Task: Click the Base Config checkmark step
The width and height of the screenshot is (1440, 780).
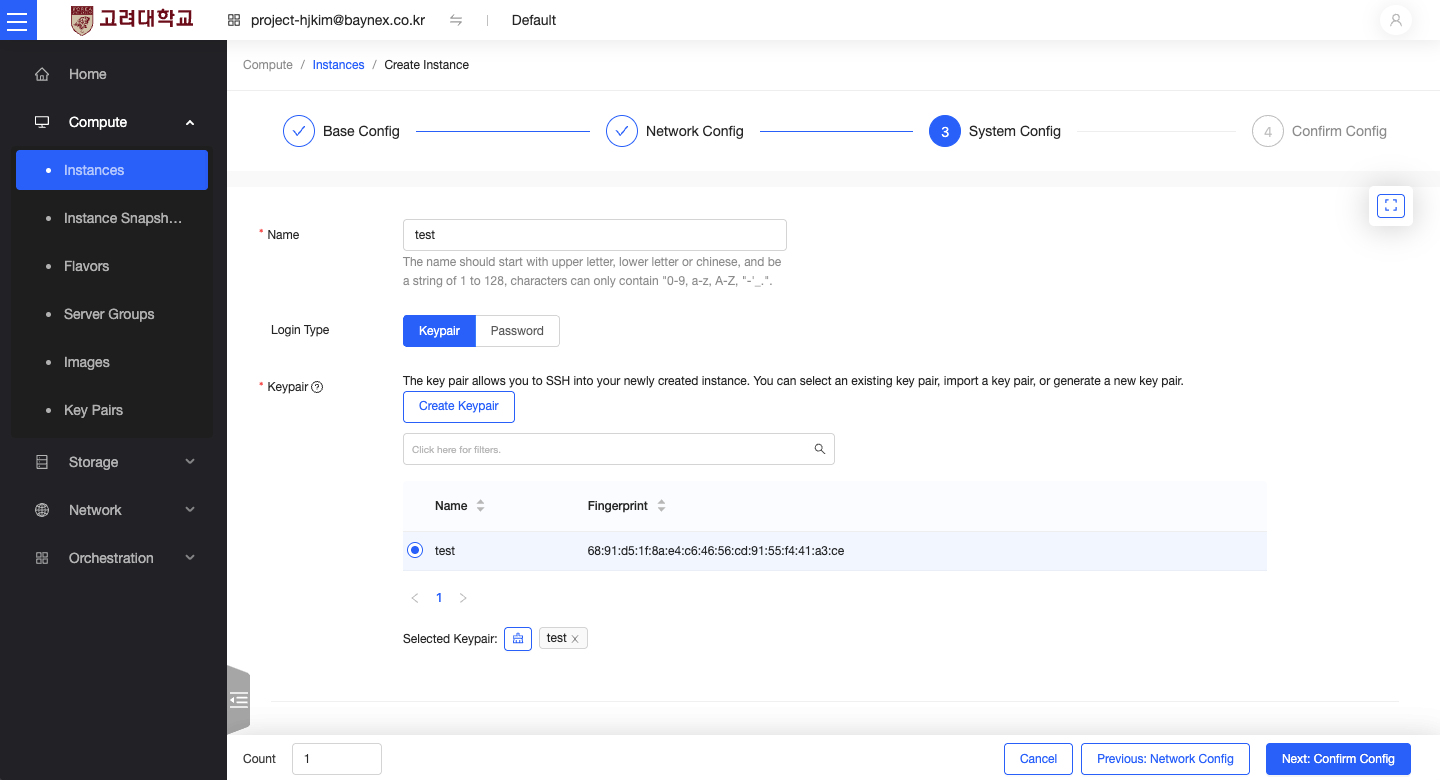Action: 299,131
